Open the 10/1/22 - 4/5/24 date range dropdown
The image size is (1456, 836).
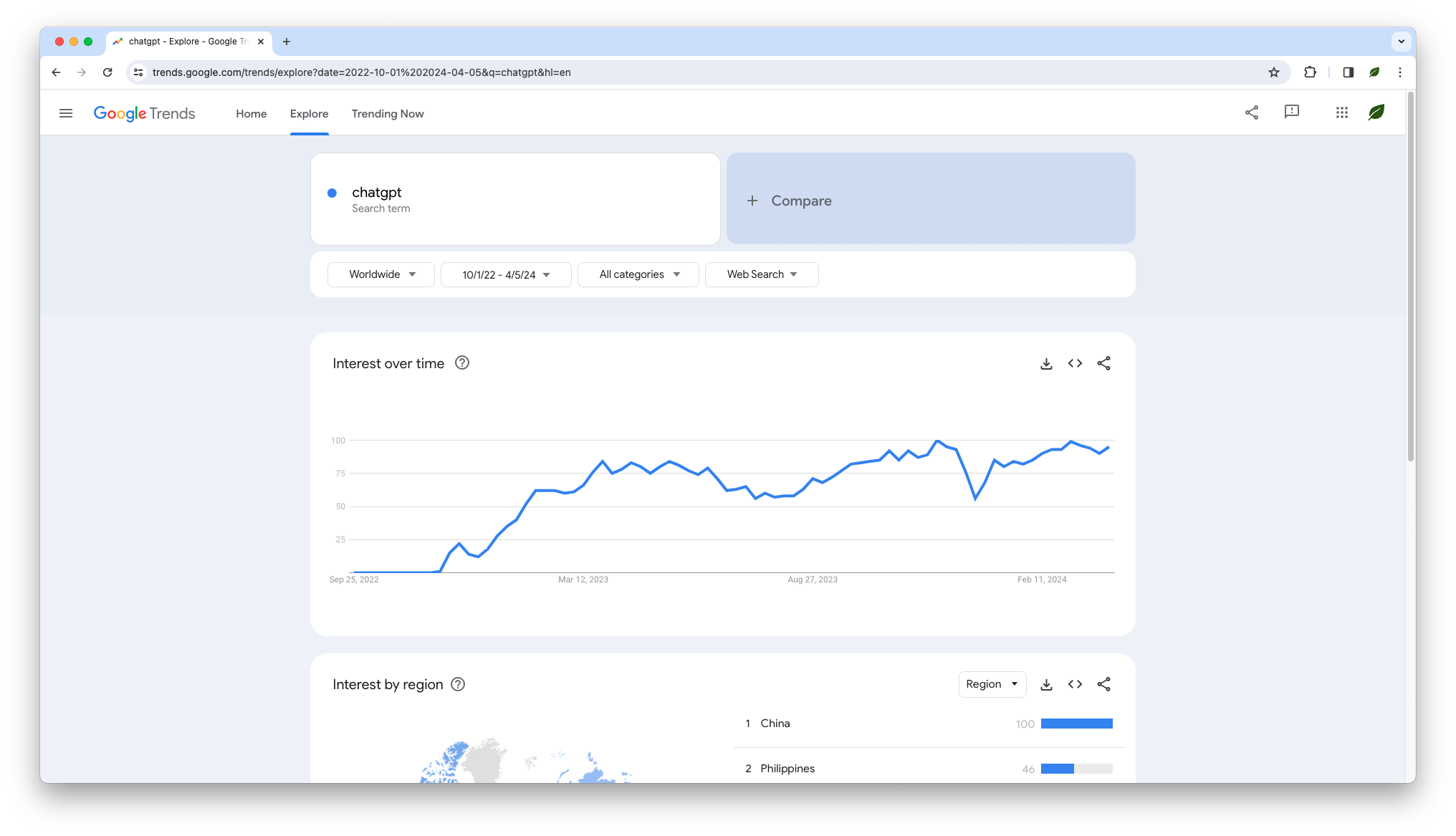pos(506,274)
